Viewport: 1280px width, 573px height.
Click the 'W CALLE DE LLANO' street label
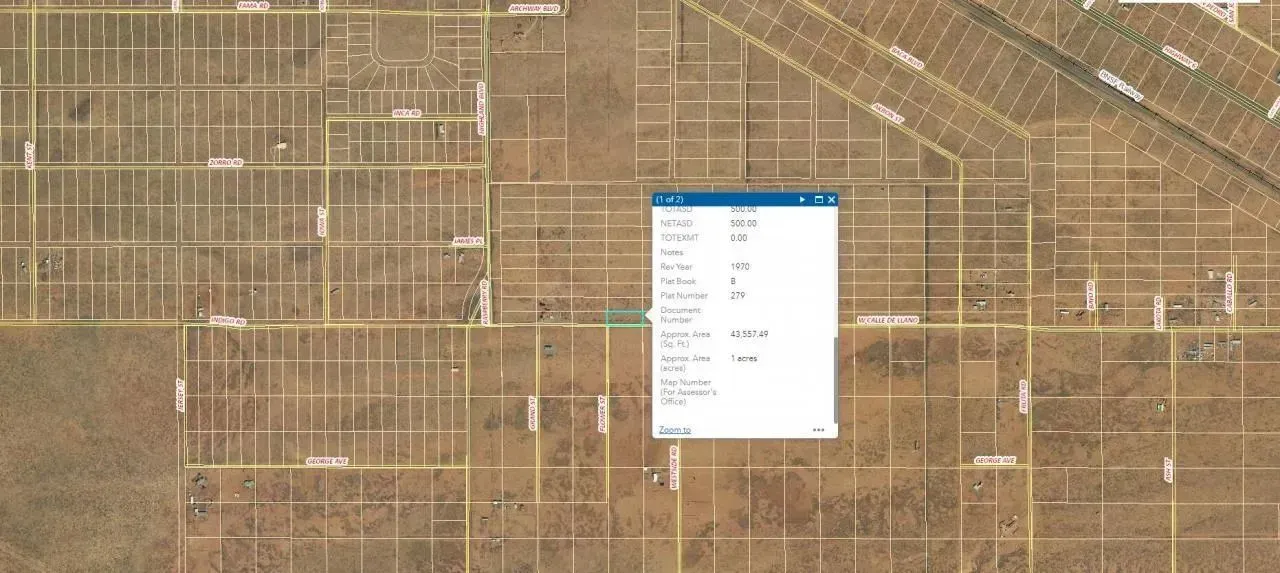tap(888, 321)
